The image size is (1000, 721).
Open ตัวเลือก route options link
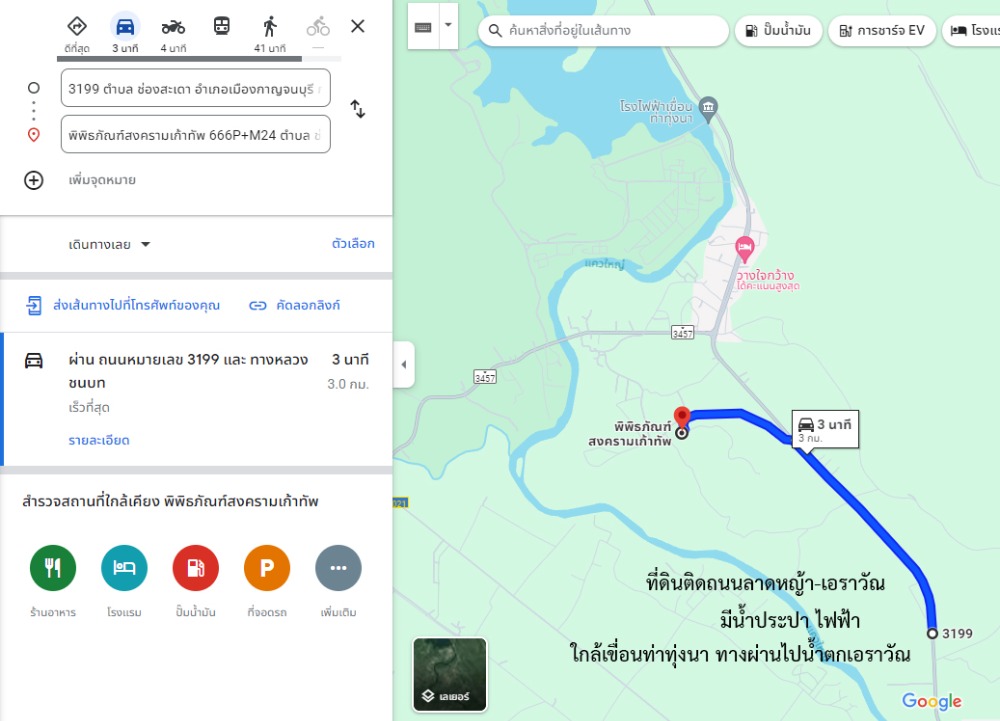point(353,244)
